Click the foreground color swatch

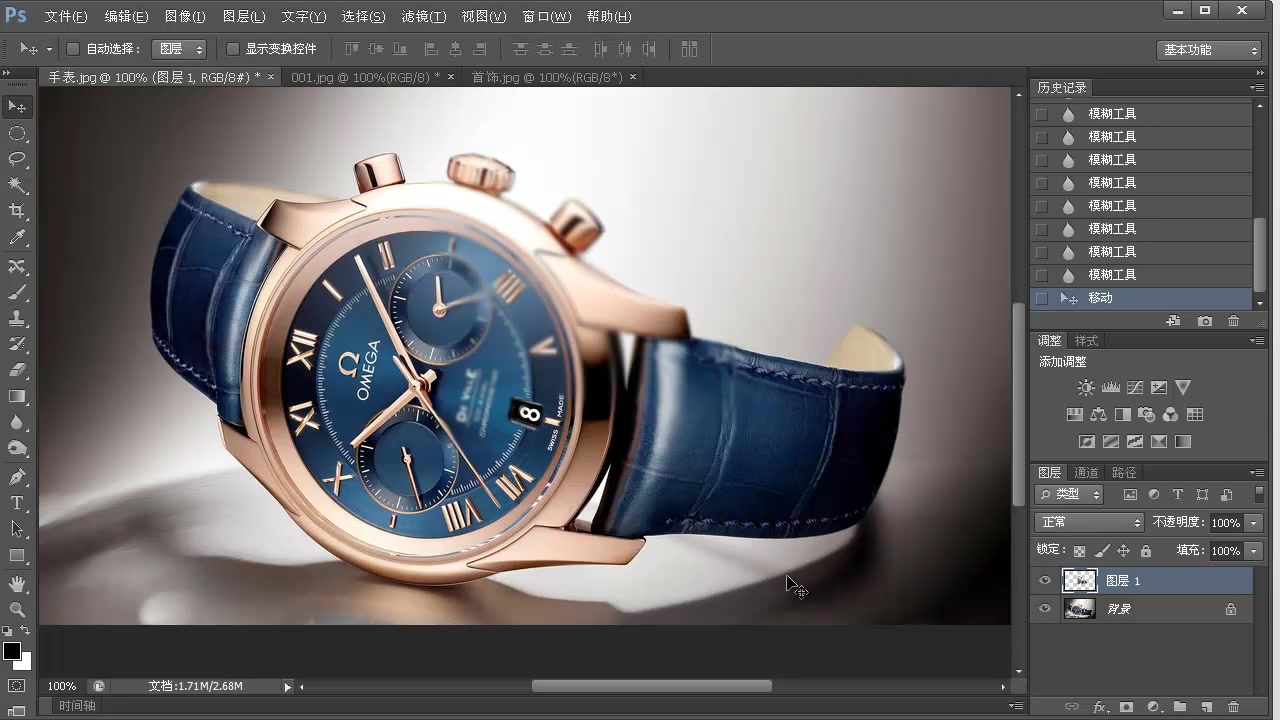coord(12,652)
